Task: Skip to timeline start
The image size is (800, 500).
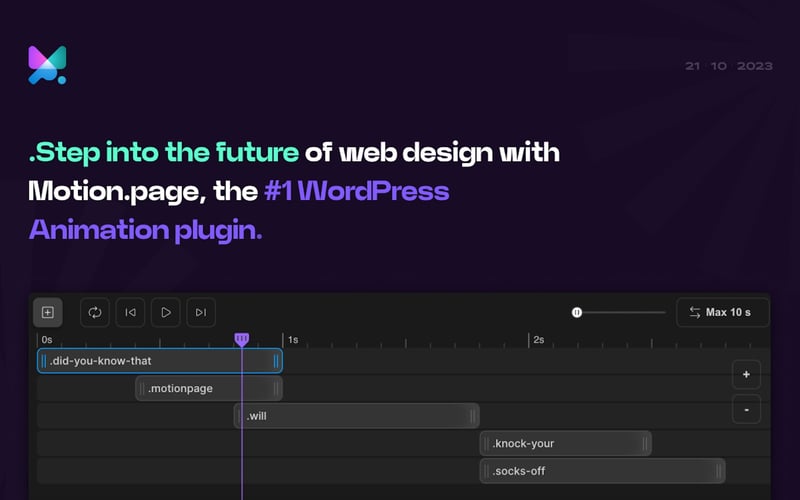Action: click(131, 312)
